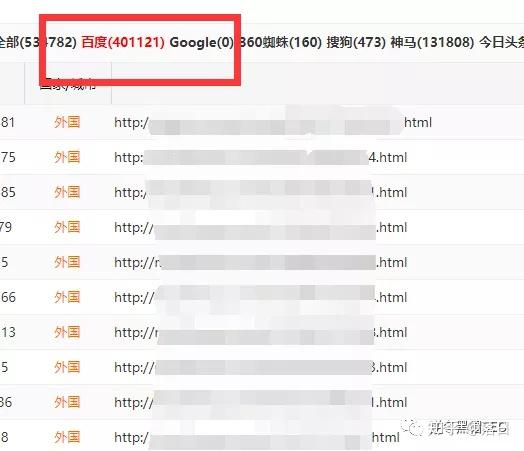
Task: Open the Google(0) tab
Action: (x=202, y=42)
